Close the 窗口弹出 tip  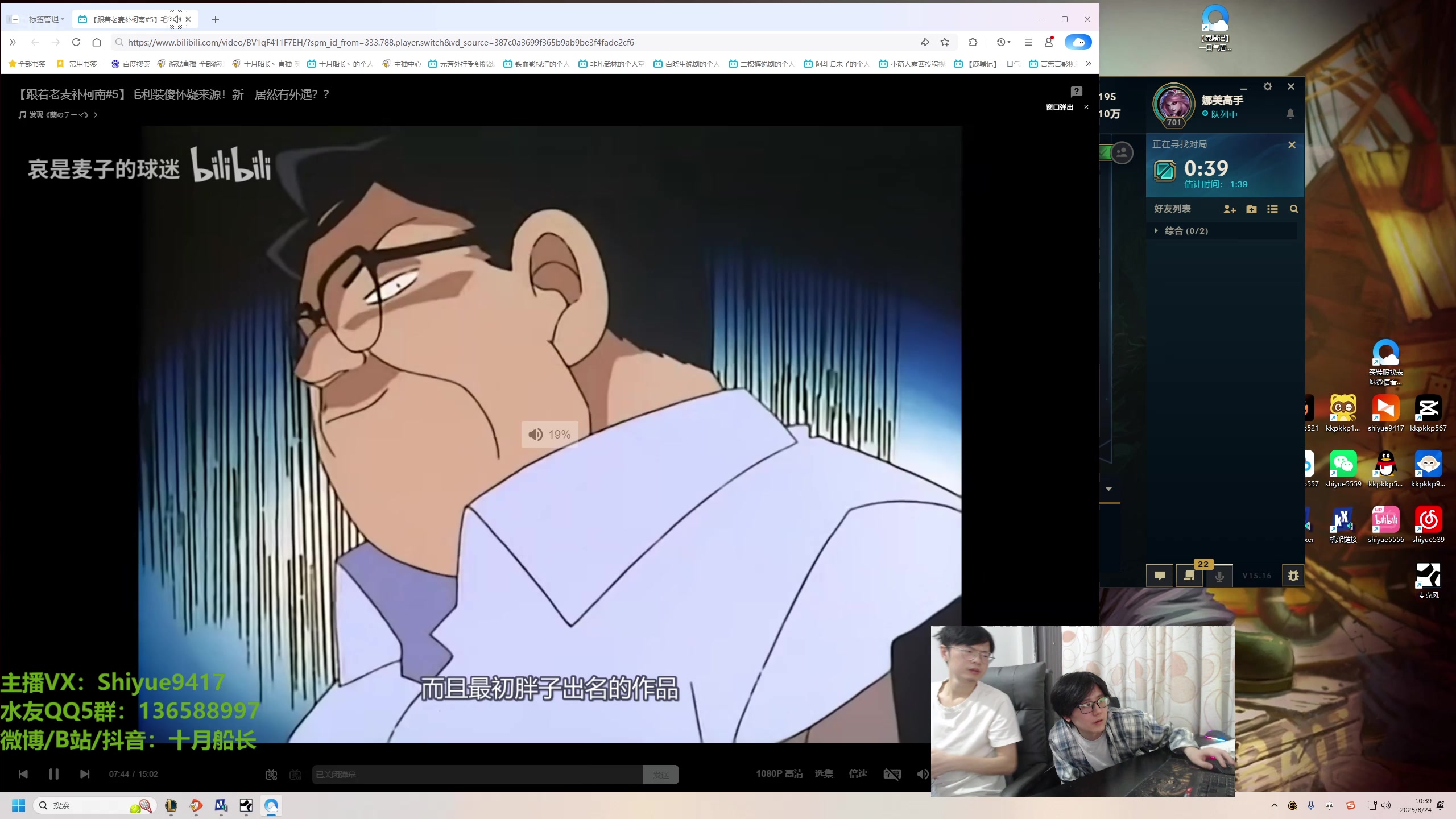(x=1086, y=107)
